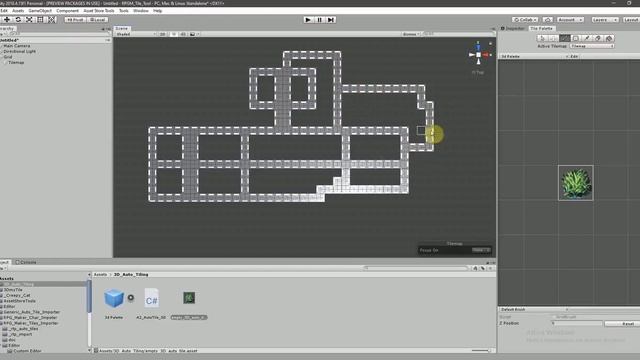Viewport: 640px width, 360px height.
Task: Switch to the Tile Palette tab
Action: point(541,29)
